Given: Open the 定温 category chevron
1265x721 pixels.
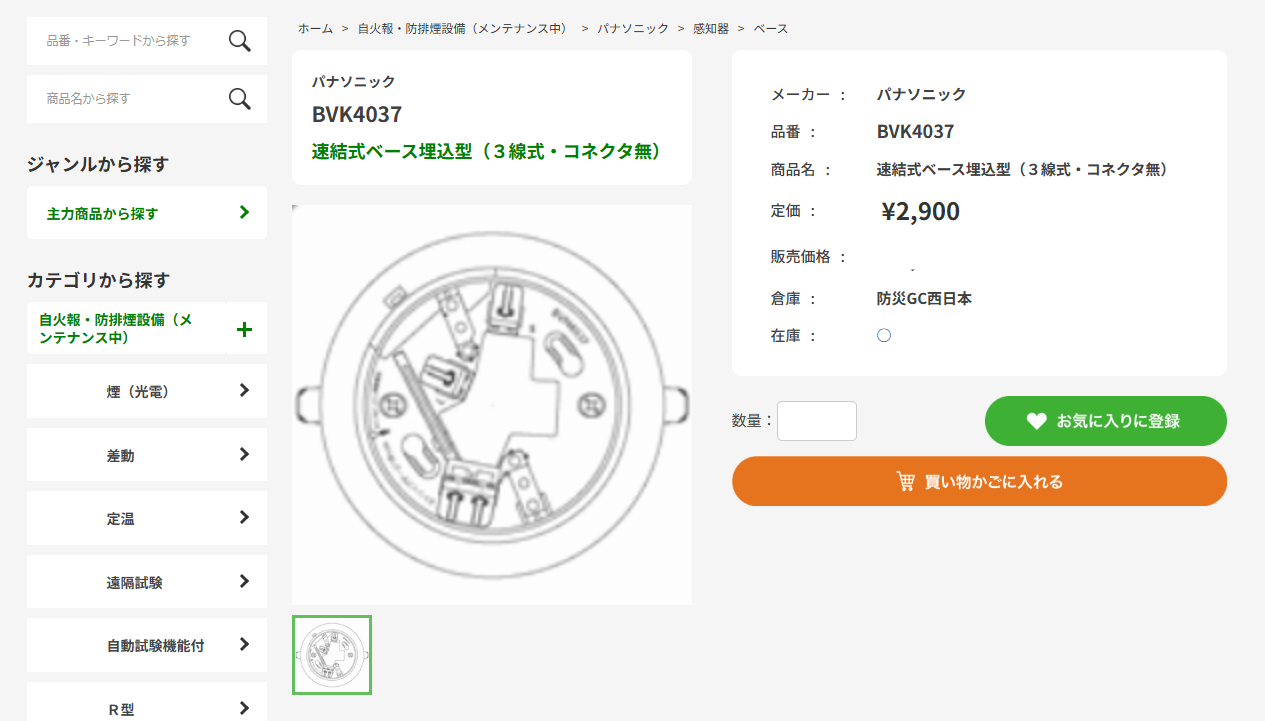Looking at the screenshot, I should 245,517.
